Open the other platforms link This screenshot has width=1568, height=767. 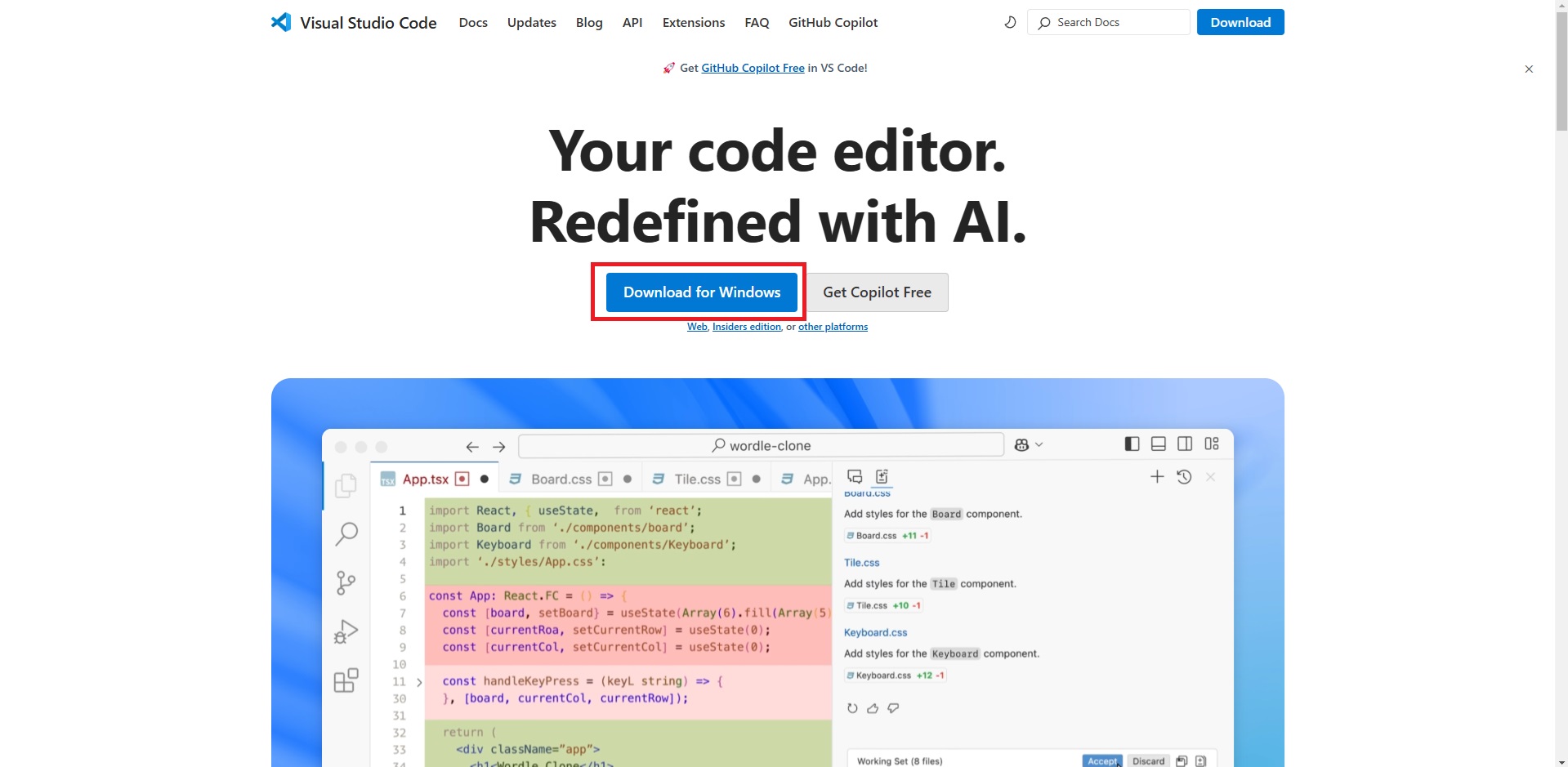point(833,327)
